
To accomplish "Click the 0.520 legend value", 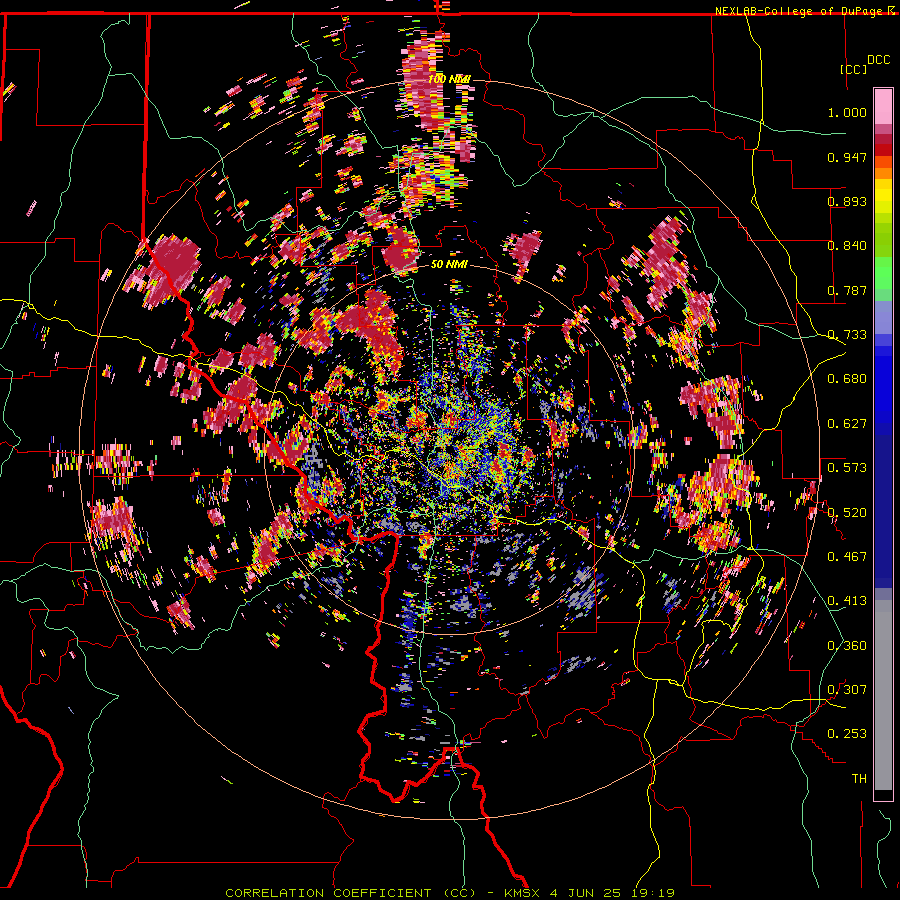I will click(847, 513).
